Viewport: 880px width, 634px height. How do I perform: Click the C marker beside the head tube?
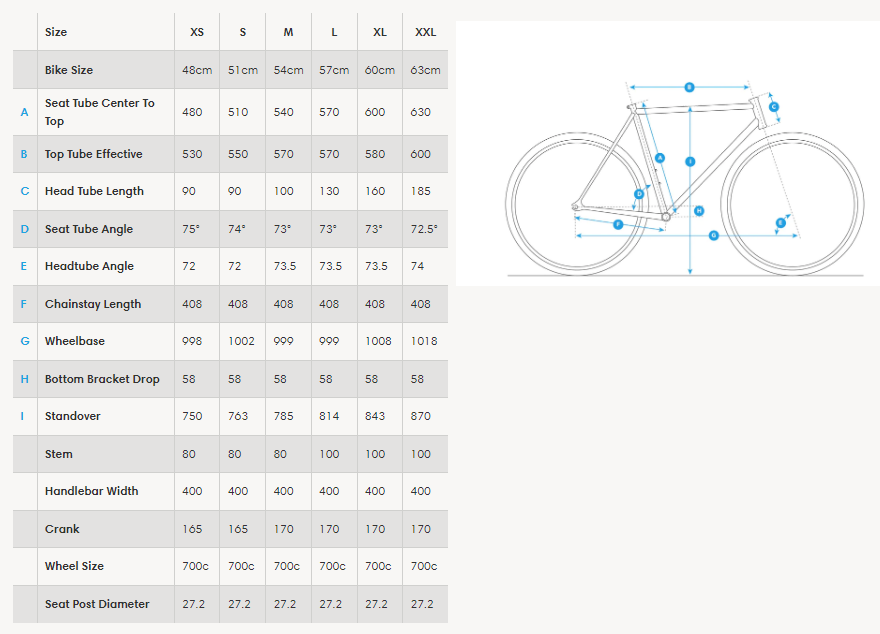point(774,107)
